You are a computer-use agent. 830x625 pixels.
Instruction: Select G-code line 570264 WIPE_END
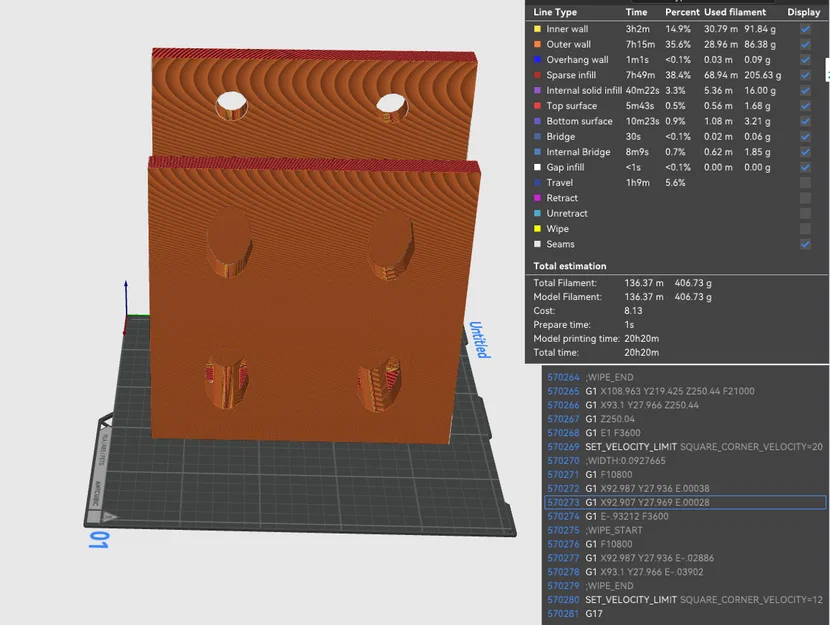click(685, 377)
